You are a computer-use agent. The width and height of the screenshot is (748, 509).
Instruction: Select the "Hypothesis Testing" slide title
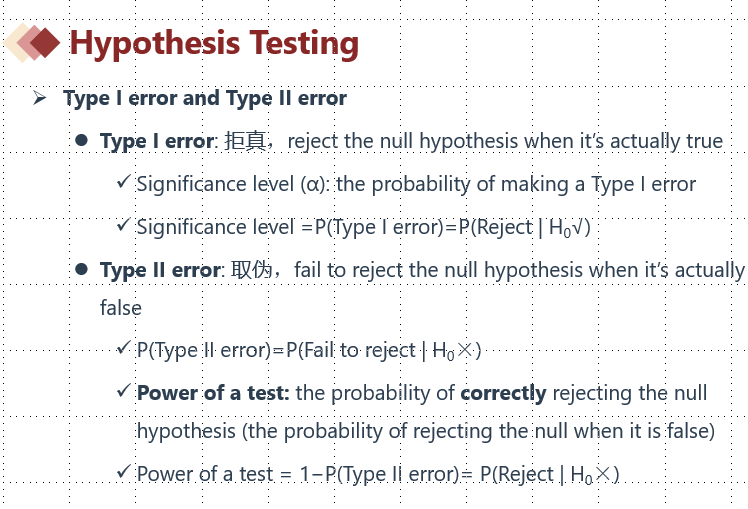click(x=214, y=43)
